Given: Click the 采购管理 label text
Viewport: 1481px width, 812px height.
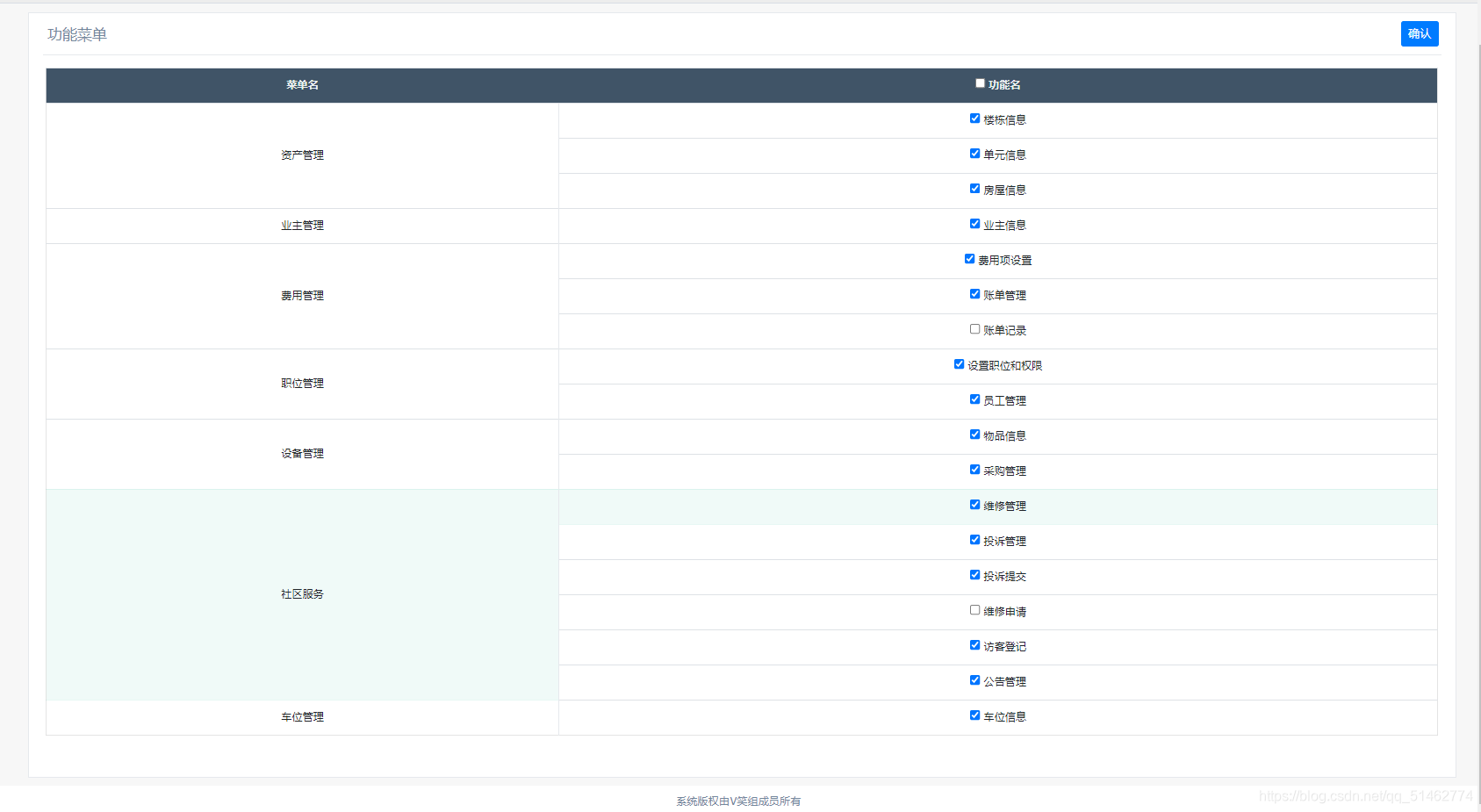Looking at the screenshot, I should 1004,471.
